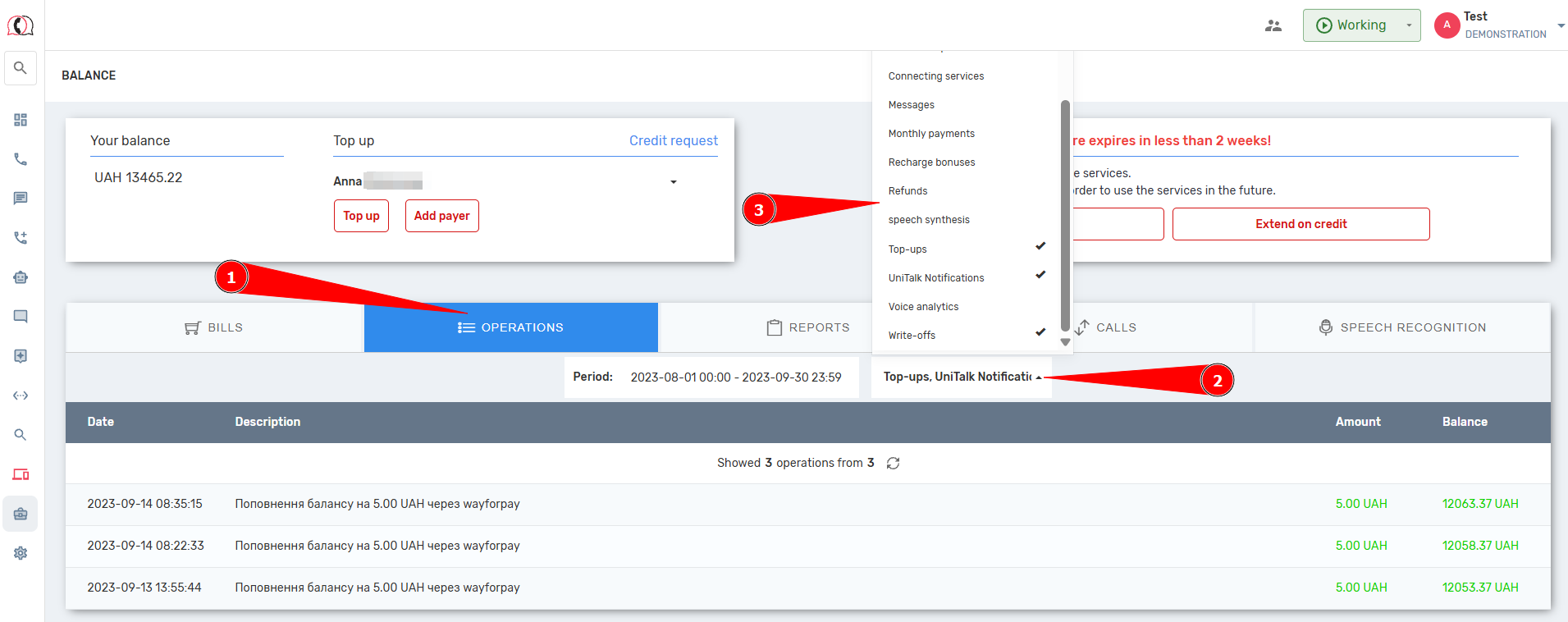Click the phone calls icon in the sidebar

pos(21,159)
